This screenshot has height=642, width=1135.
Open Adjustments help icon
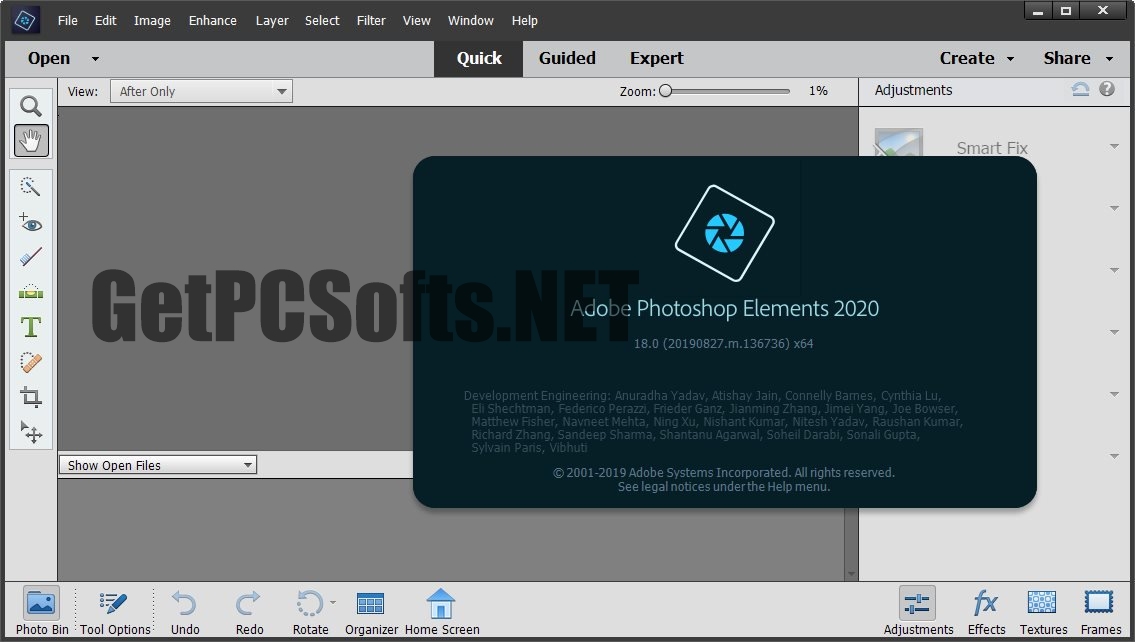click(1107, 89)
